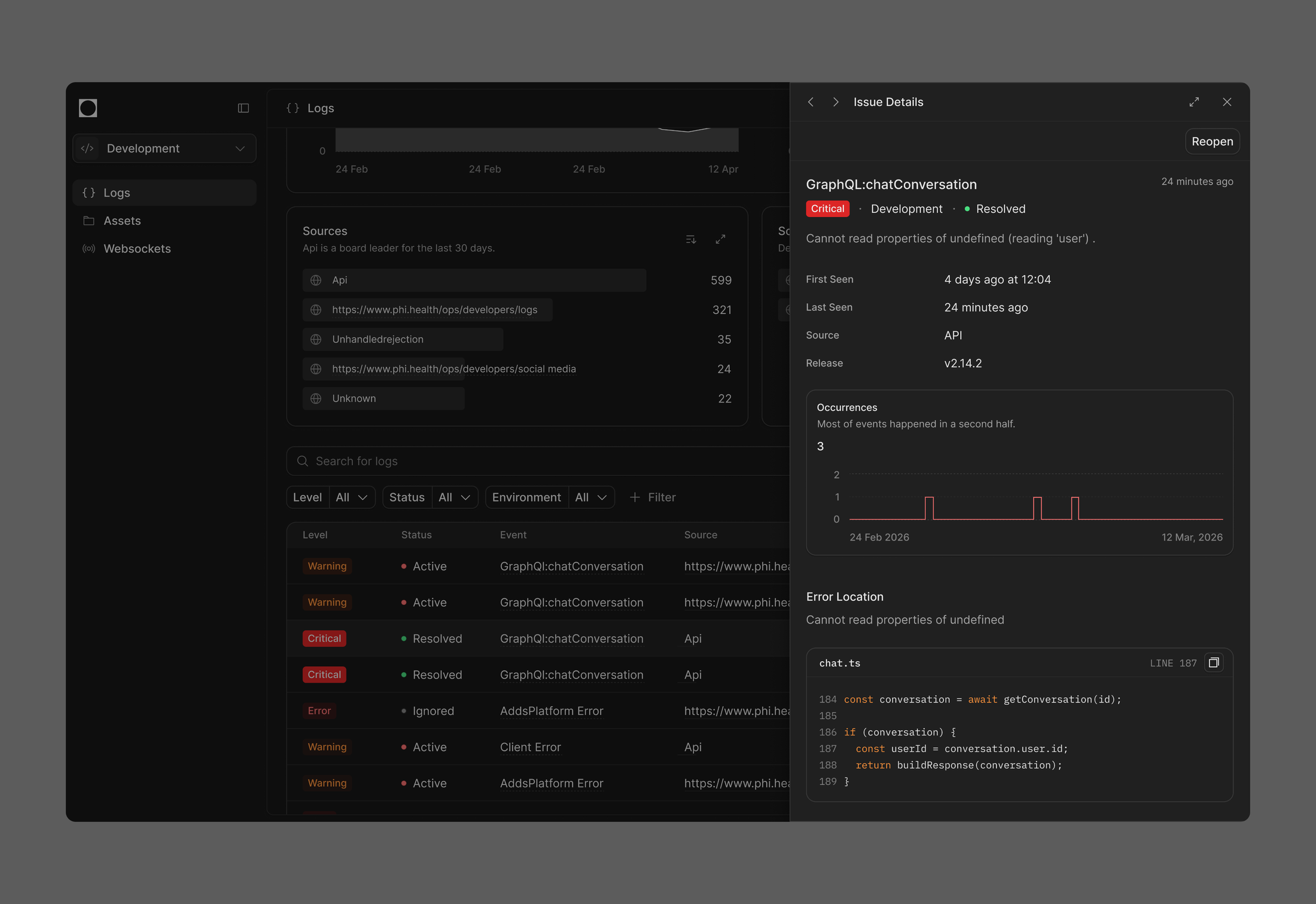Click the Logs braces icon in header
This screenshot has width=1316, height=904.
click(x=293, y=108)
